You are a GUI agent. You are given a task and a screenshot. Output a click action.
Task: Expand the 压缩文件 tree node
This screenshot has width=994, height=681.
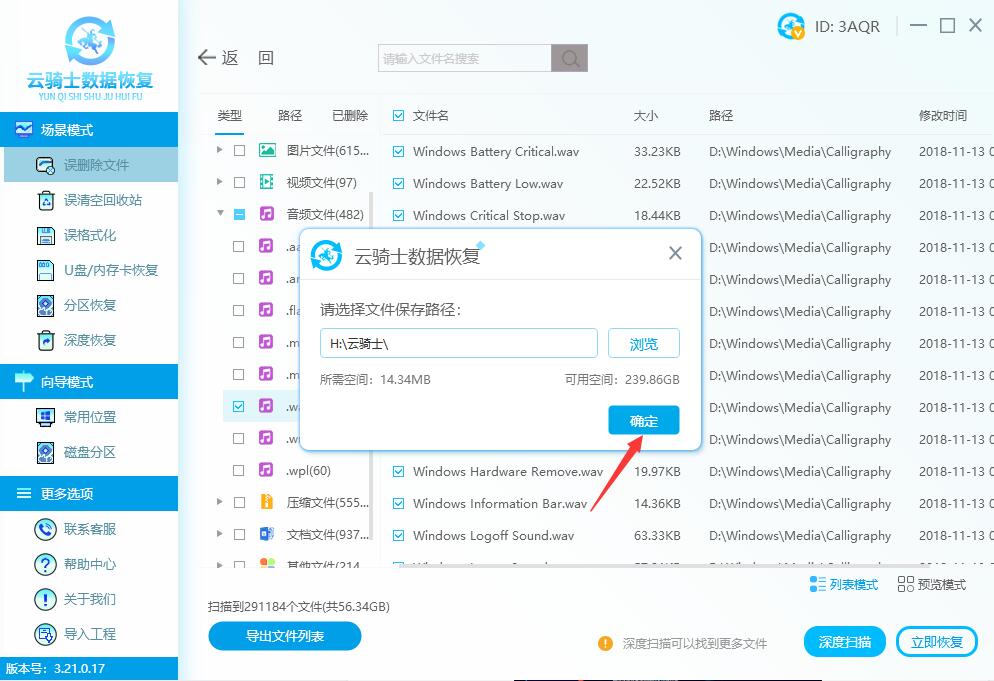(x=219, y=502)
